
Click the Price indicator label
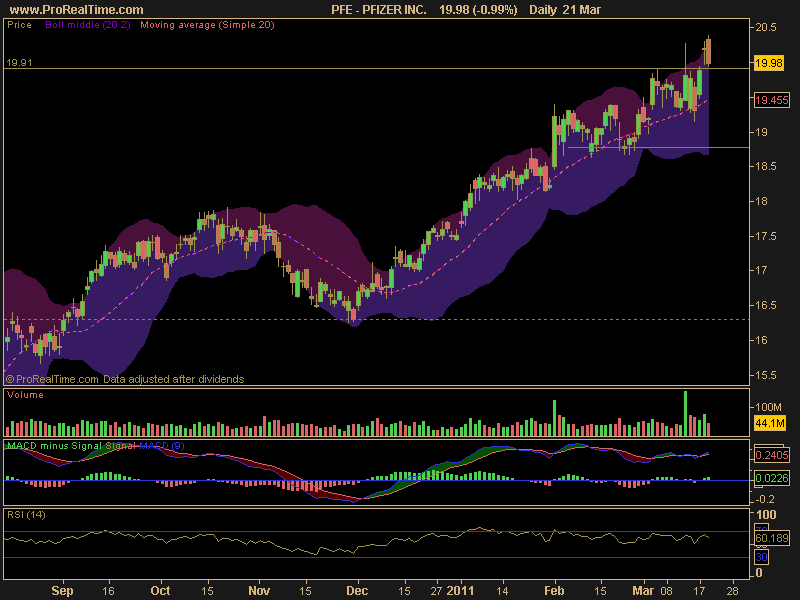19,24
